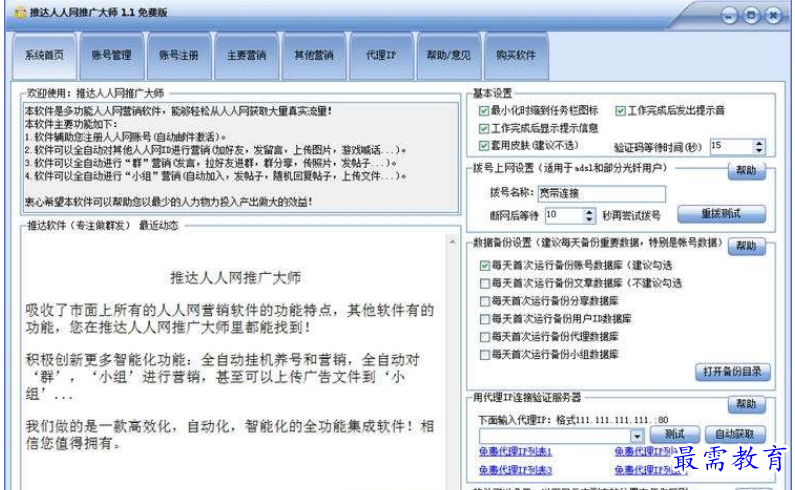
Task: Click the line starting 1.软件辅助您注册人人网账号
Action: click(x=126, y=137)
